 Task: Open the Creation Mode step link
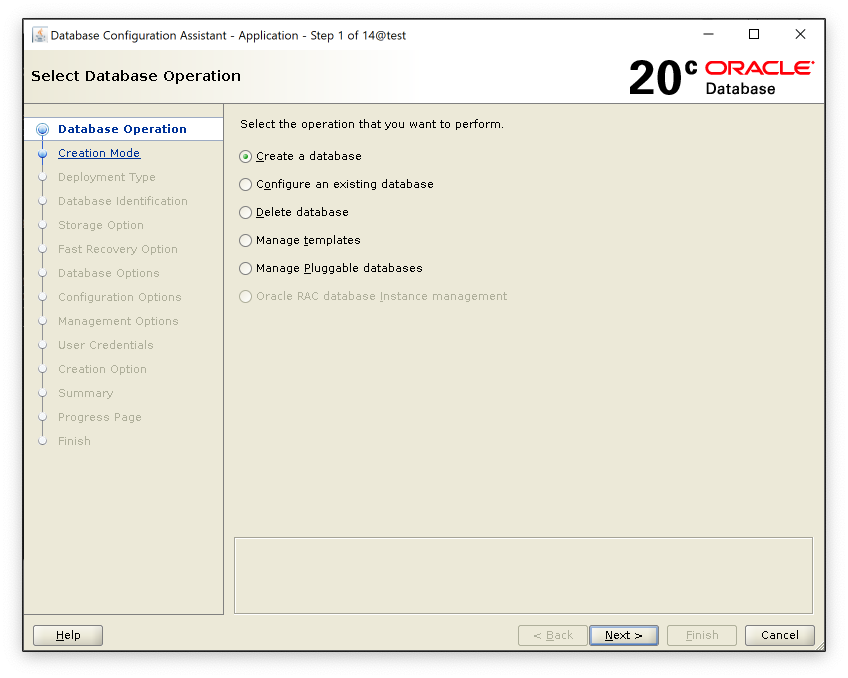point(99,153)
